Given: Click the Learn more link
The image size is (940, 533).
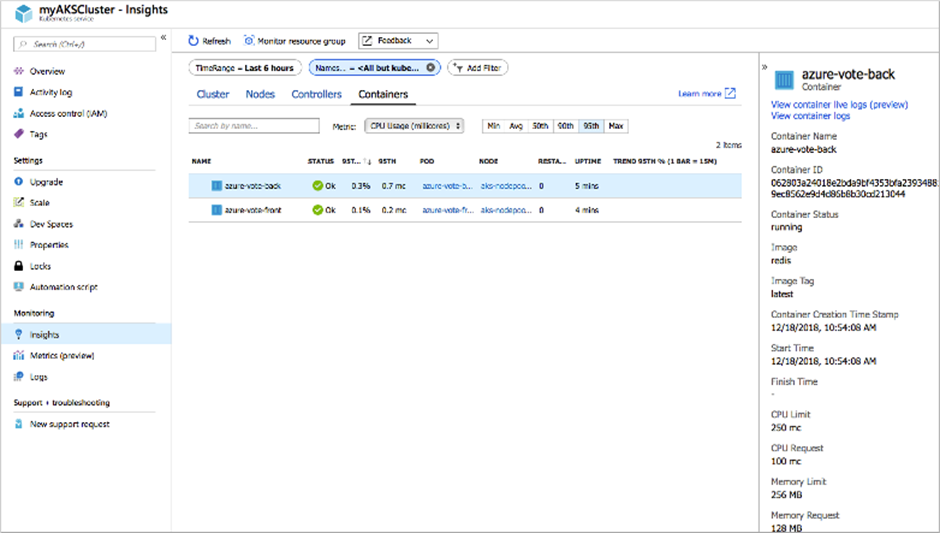Looking at the screenshot, I should (700, 94).
